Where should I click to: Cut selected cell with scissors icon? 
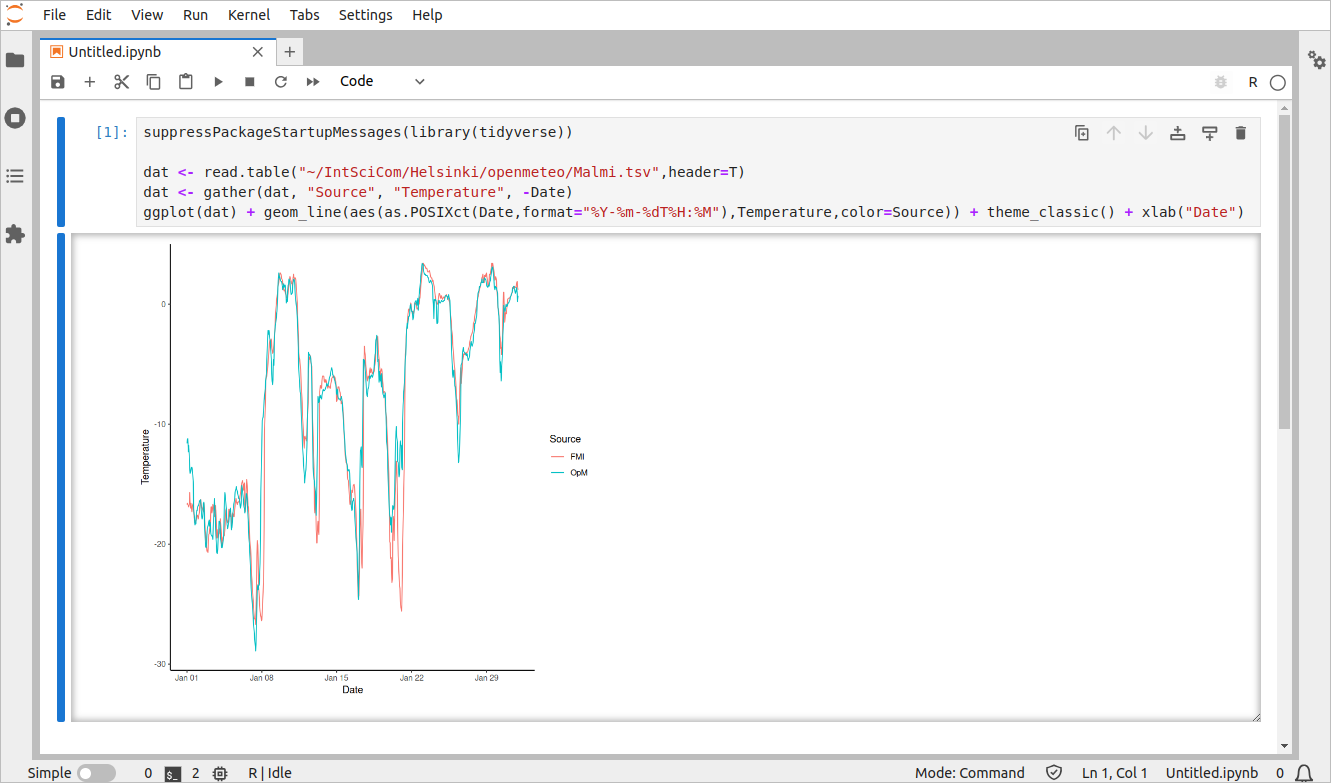coord(122,82)
